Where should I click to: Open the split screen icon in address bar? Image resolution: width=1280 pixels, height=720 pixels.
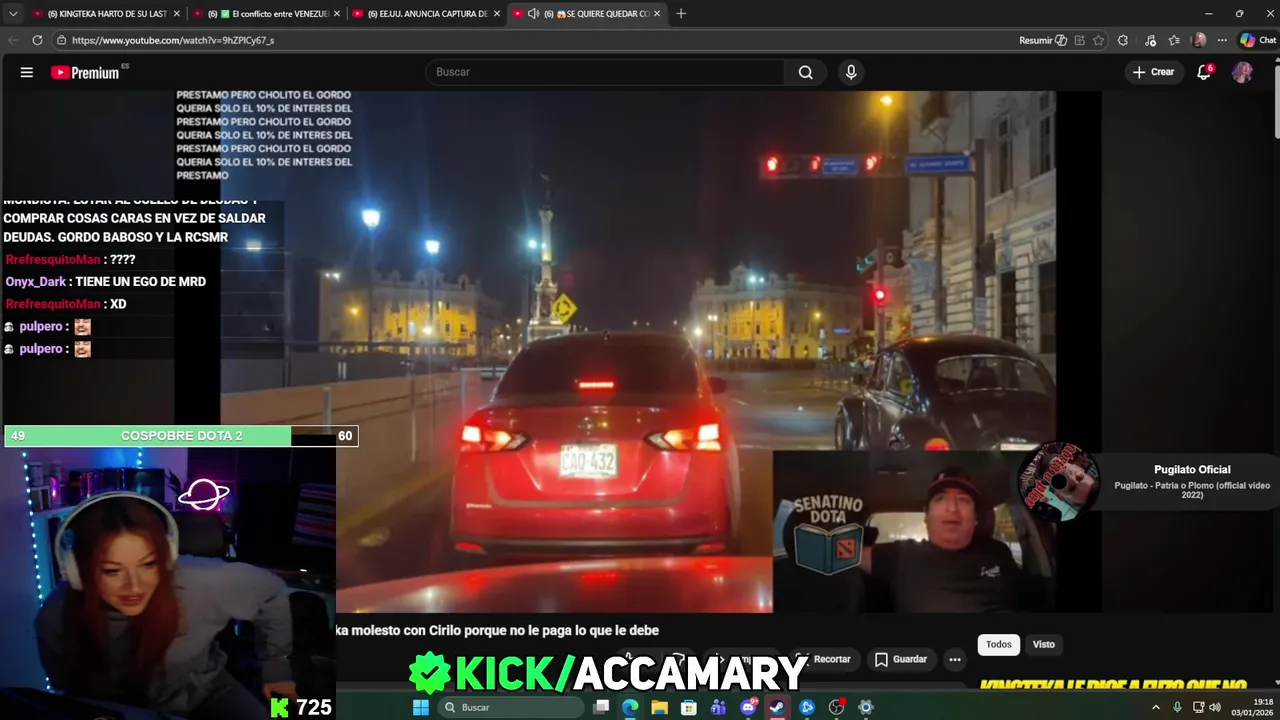[1079, 40]
